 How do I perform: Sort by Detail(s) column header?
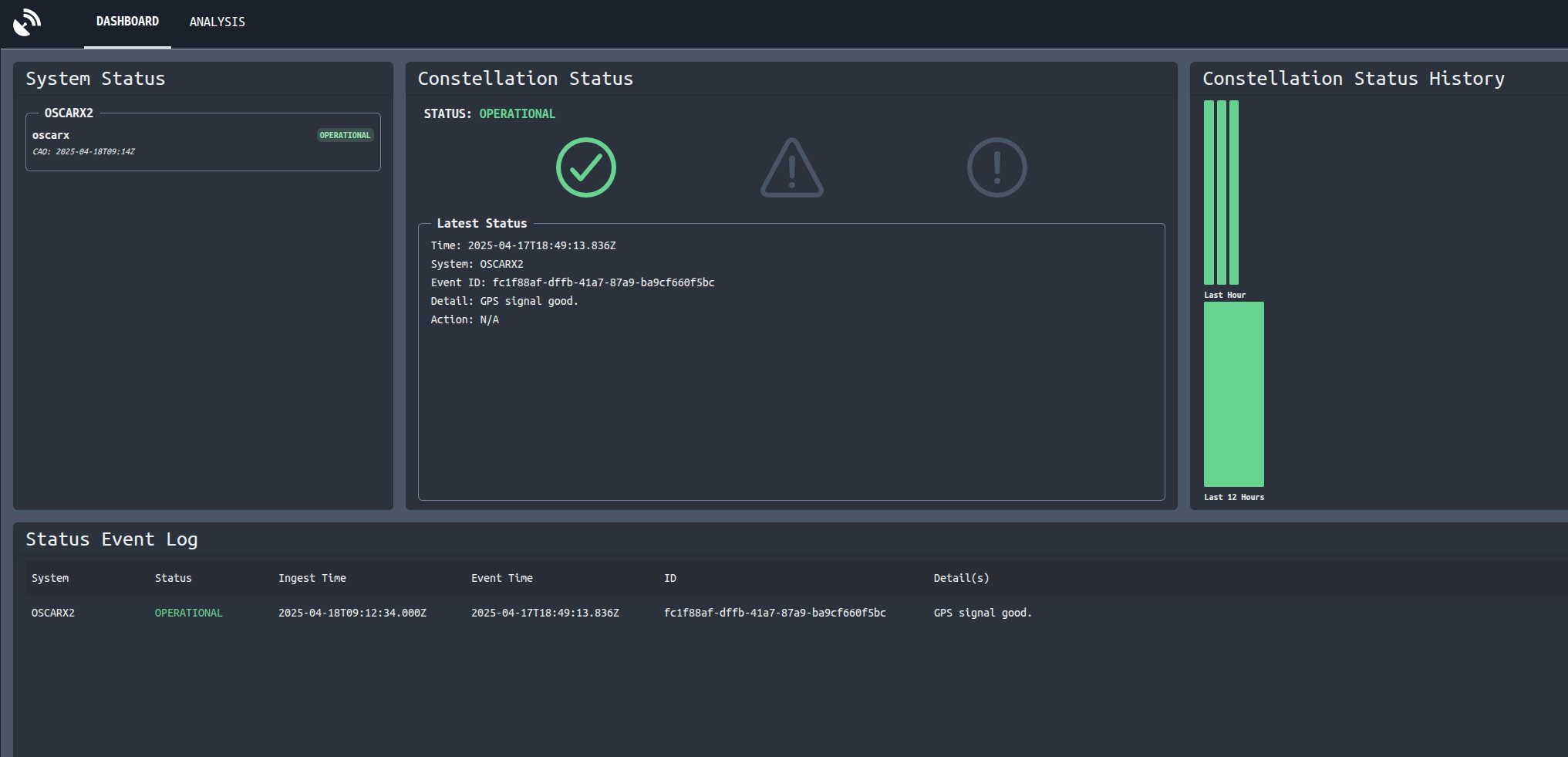pos(961,578)
